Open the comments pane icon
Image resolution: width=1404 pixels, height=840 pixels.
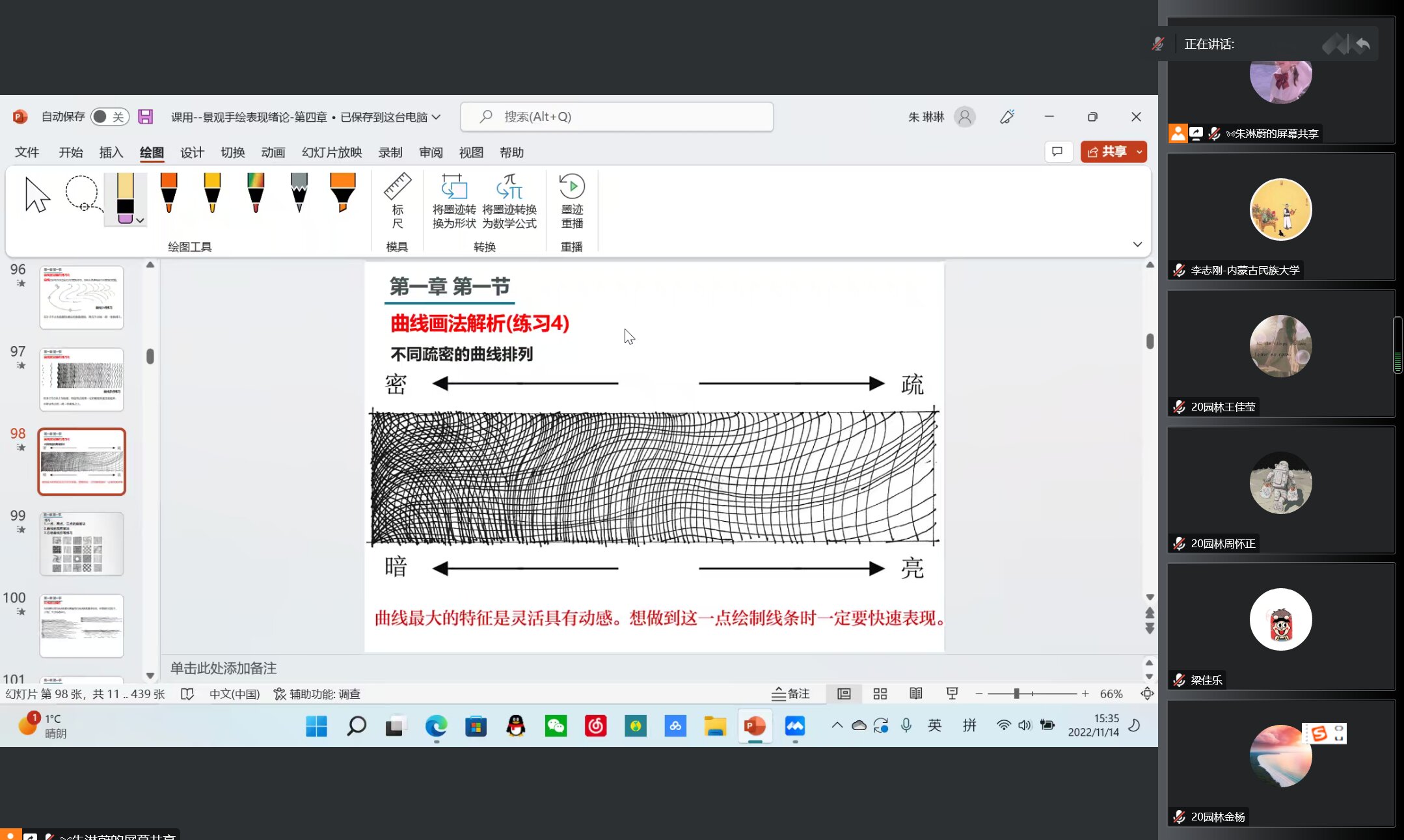tap(1058, 152)
